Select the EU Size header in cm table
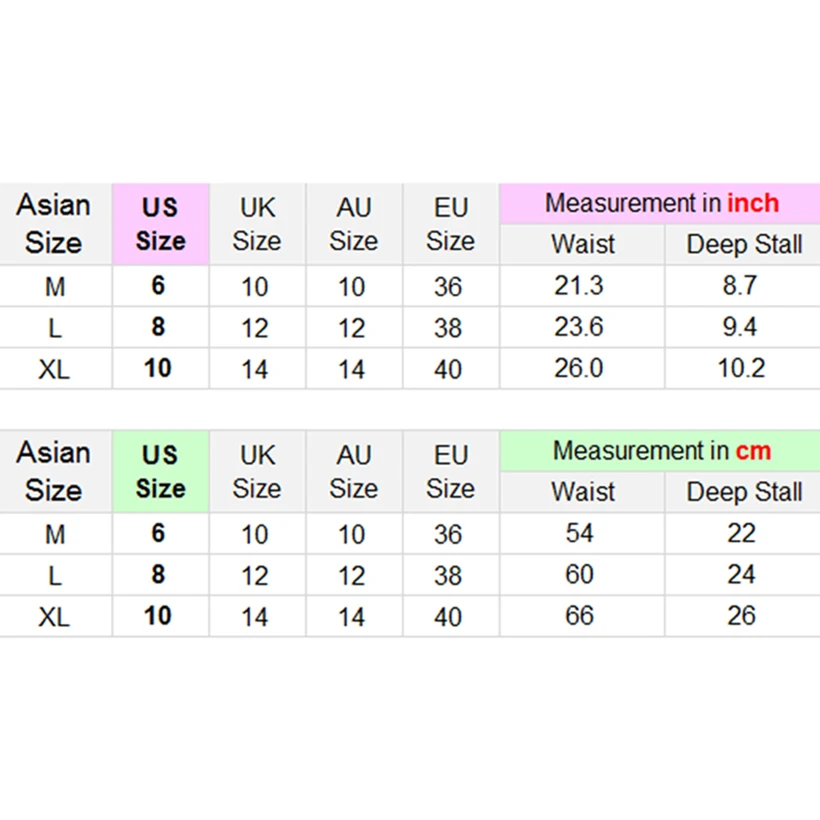 pyautogui.click(x=450, y=472)
